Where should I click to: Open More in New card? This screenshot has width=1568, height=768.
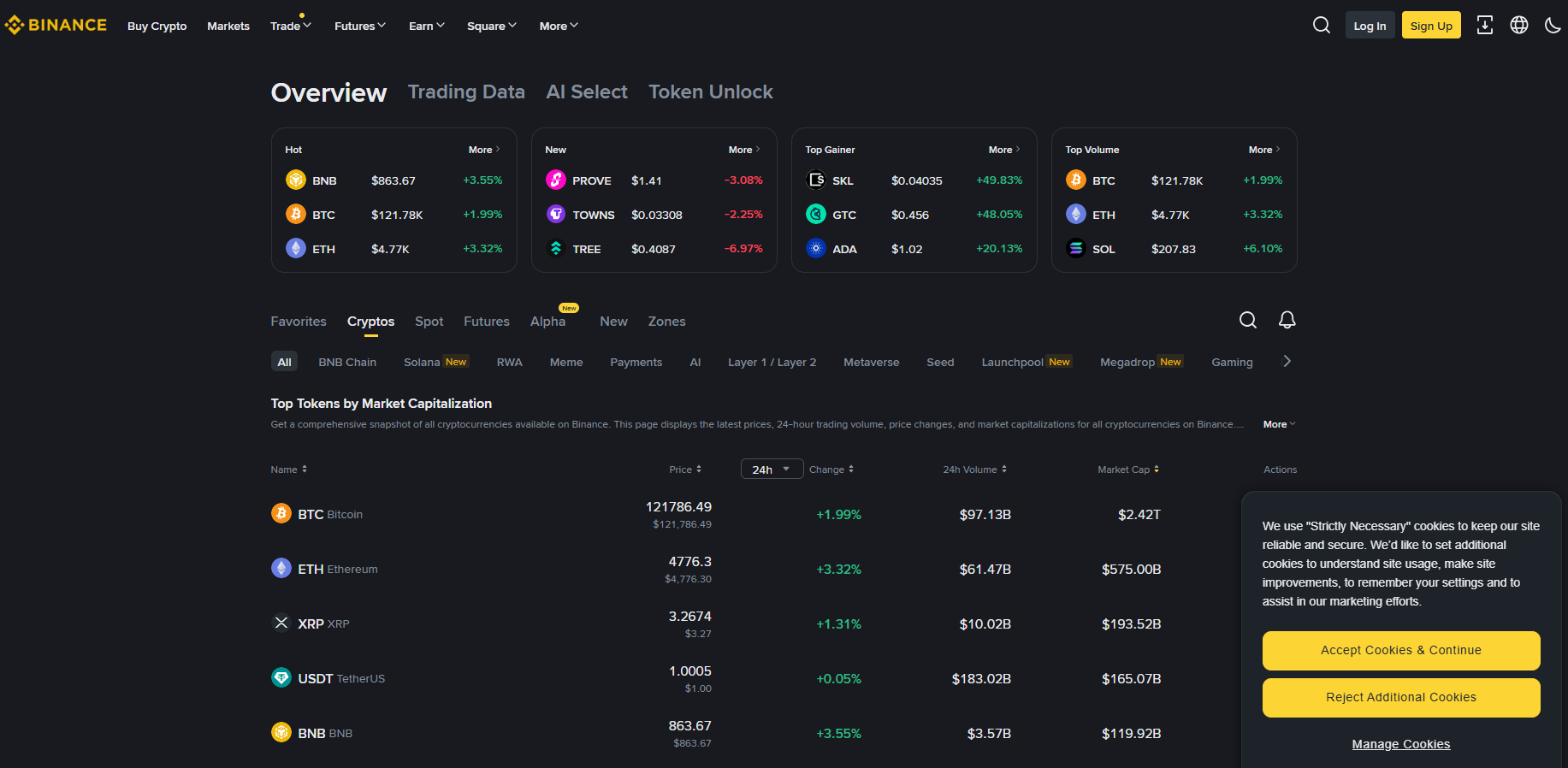point(744,150)
